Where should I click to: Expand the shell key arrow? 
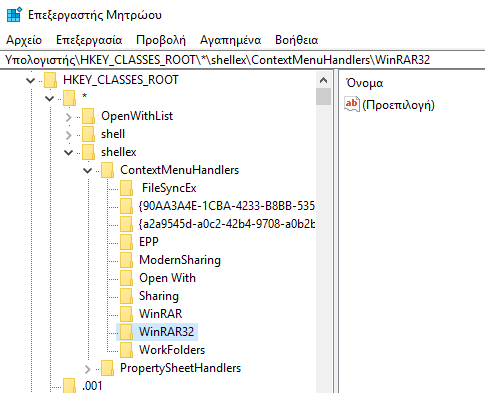tap(69, 135)
